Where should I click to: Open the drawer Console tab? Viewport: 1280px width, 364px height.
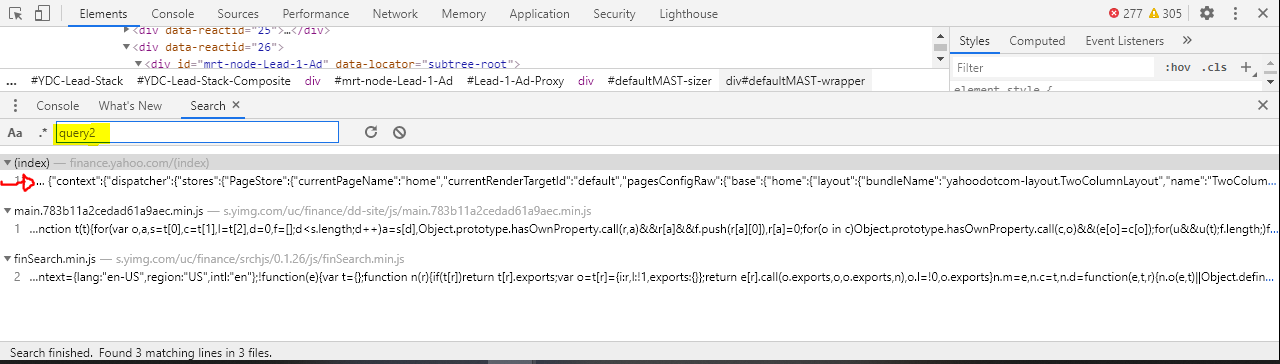(58, 106)
